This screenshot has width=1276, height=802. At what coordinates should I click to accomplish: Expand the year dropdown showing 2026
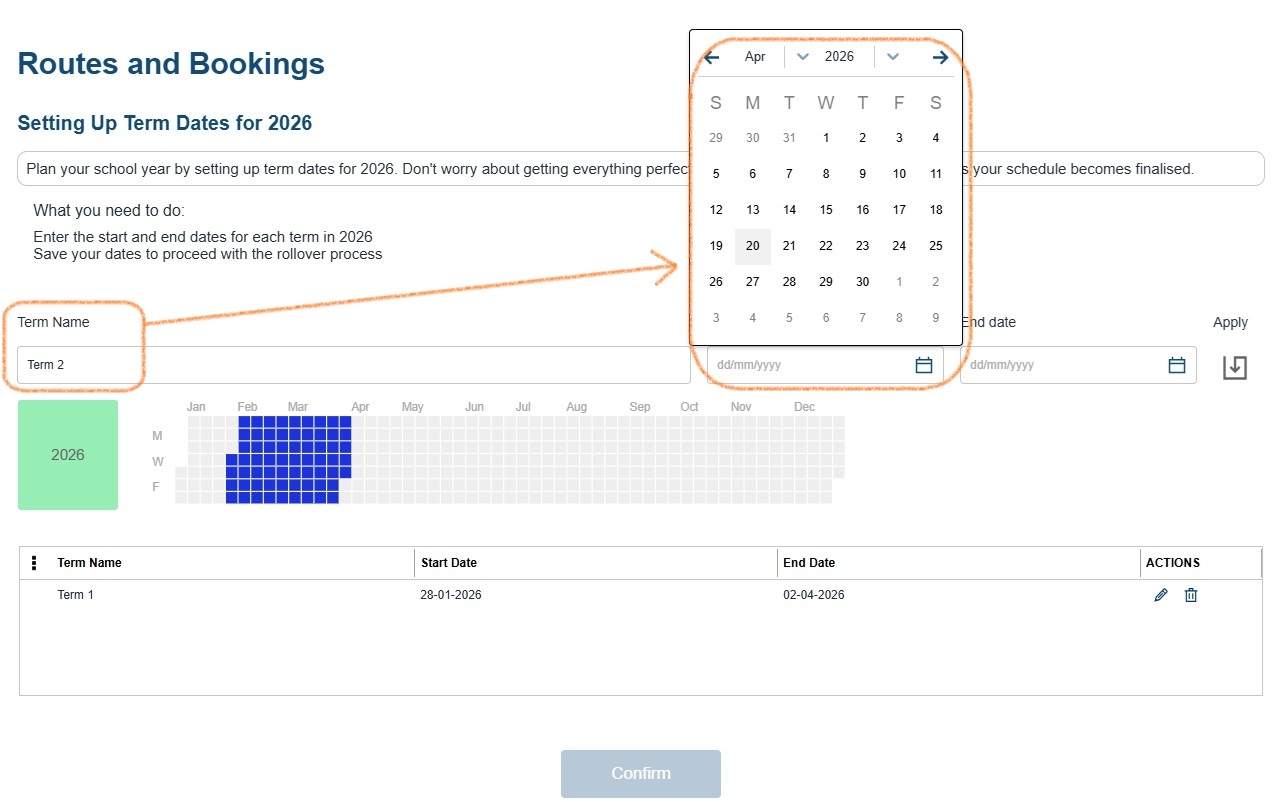click(x=893, y=57)
